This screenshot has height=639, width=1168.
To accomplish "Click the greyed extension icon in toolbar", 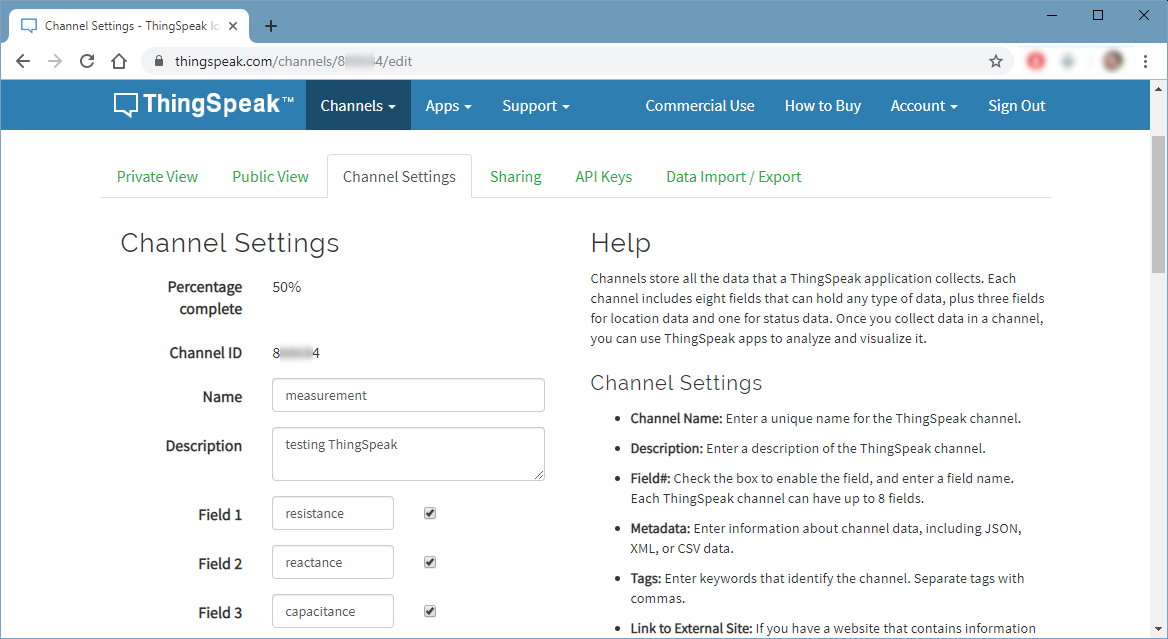I will (1068, 61).
